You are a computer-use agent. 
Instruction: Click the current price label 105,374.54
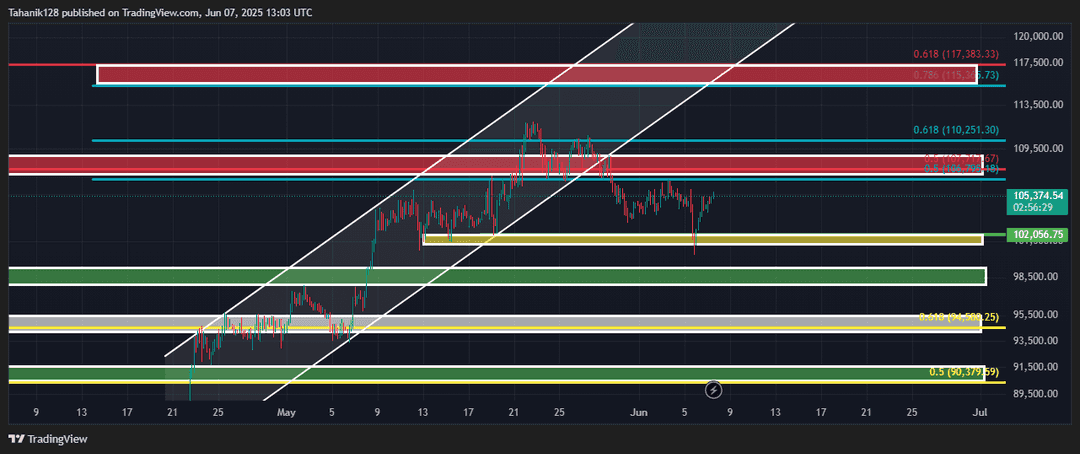pyautogui.click(x=1039, y=195)
